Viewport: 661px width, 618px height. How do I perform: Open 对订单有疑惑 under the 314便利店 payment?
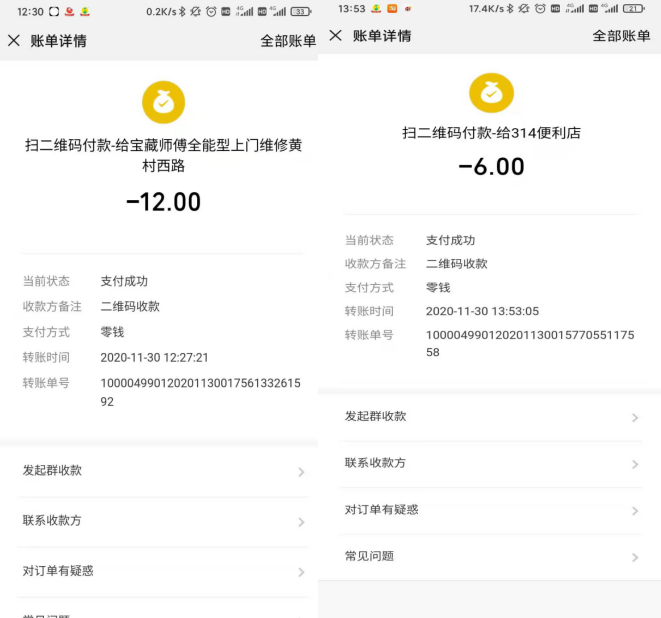pos(381,510)
